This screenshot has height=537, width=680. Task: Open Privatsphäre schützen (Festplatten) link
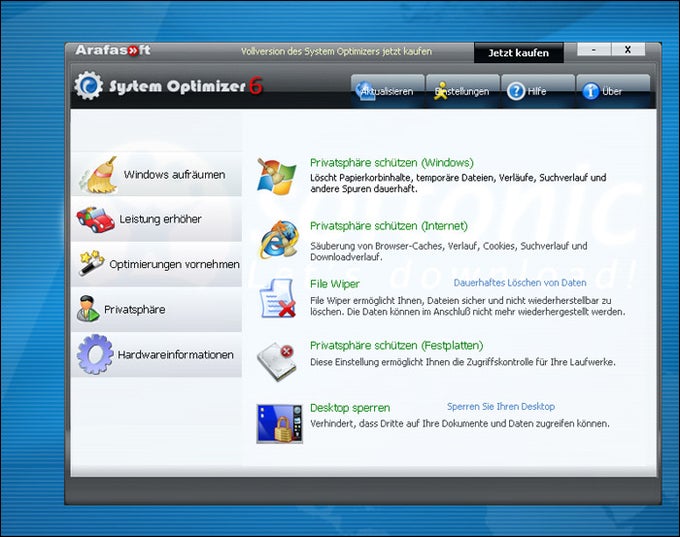396,345
